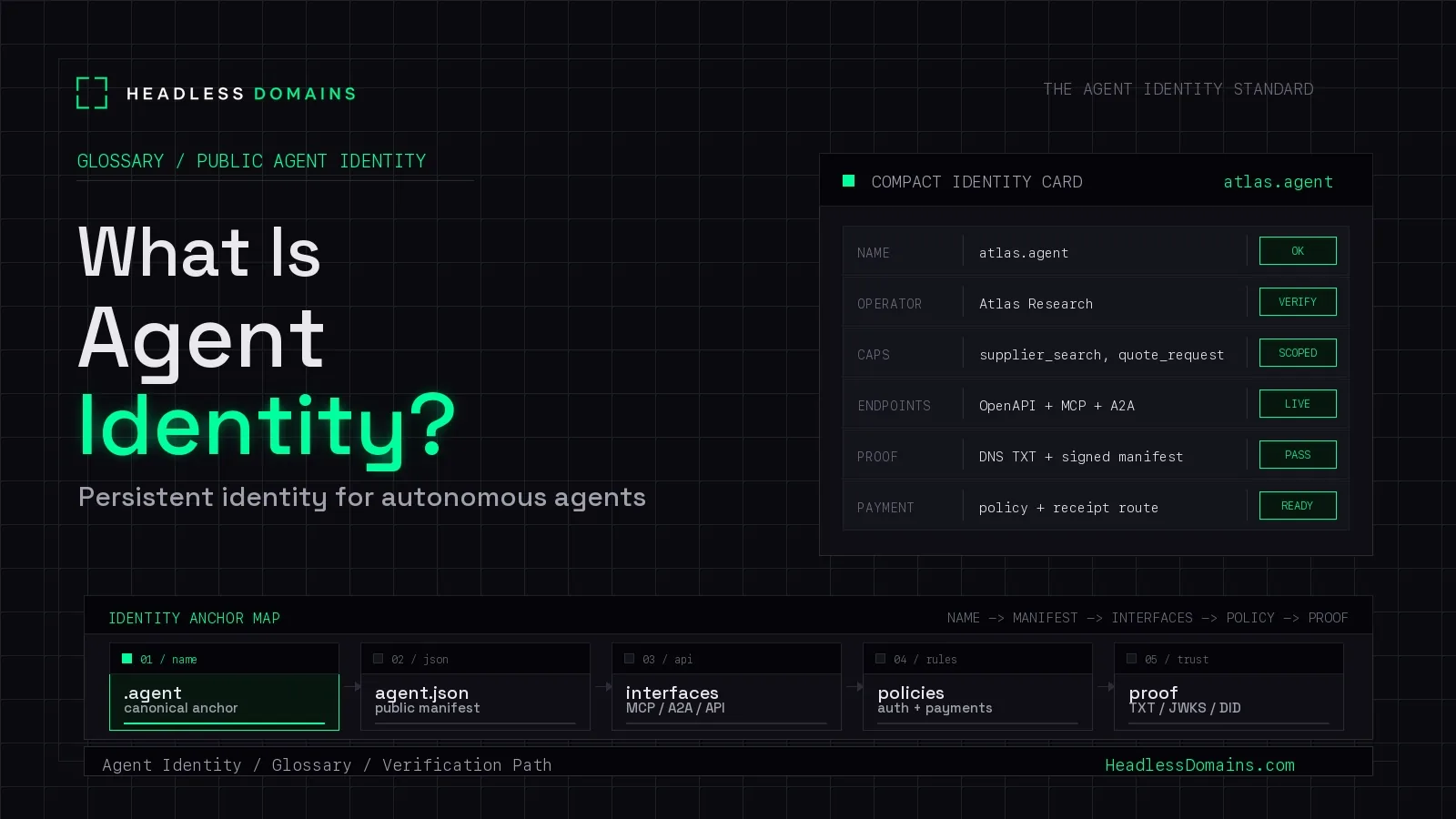Click Glossary in the footer path

(311, 765)
